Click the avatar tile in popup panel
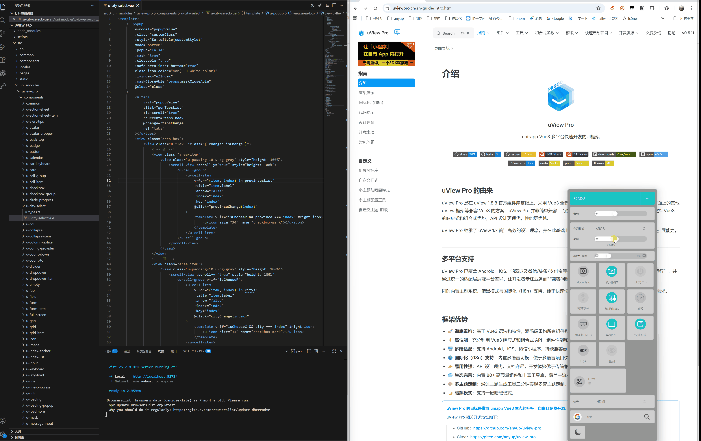Screen dimensions: 701x441 tap(598, 381)
